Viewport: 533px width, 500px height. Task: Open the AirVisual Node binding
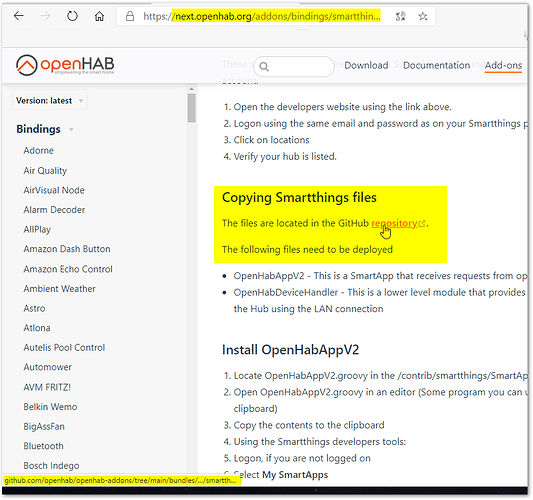[54, 190]
